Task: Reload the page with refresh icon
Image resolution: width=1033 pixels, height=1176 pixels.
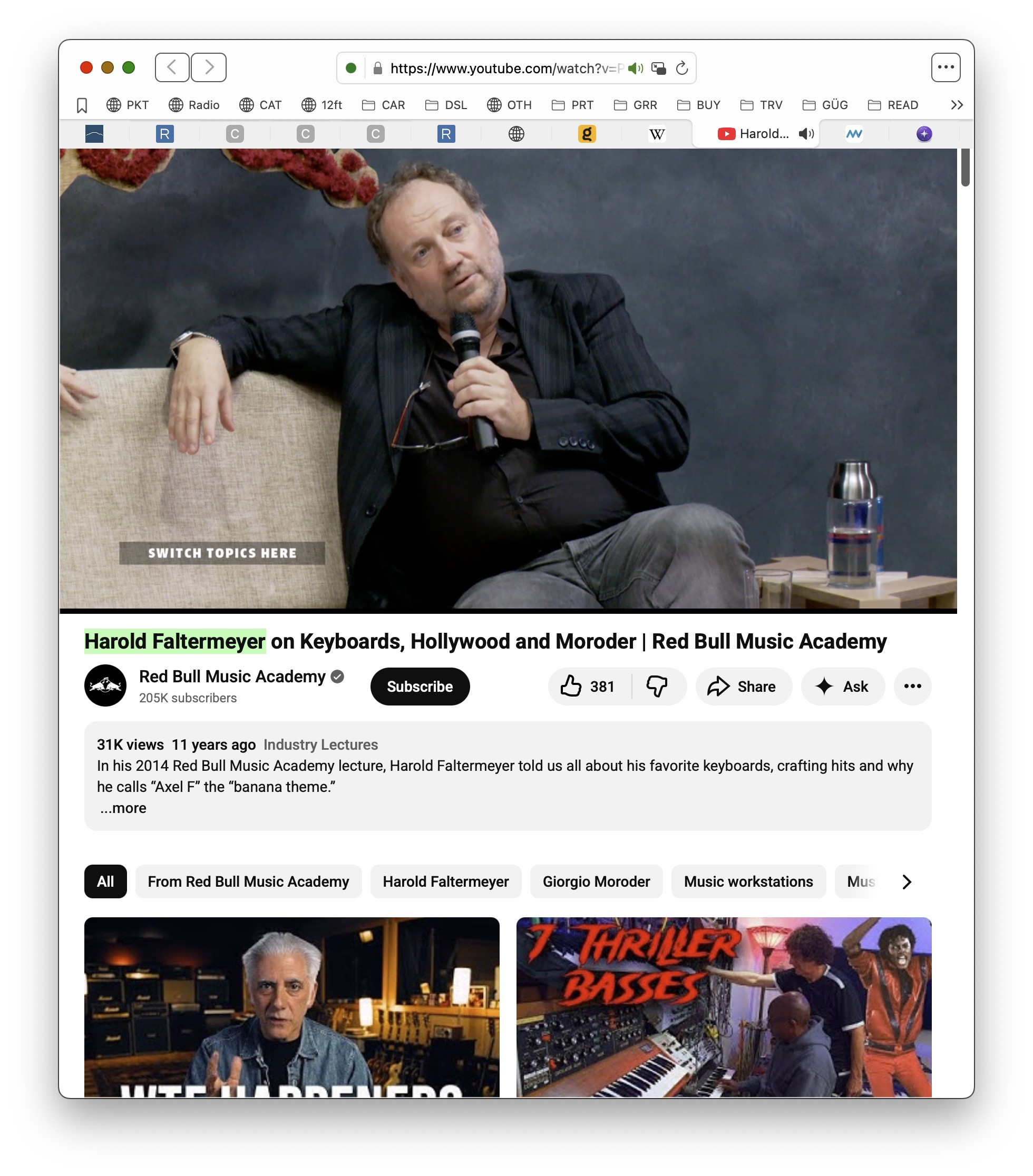Action: point(682,68)
